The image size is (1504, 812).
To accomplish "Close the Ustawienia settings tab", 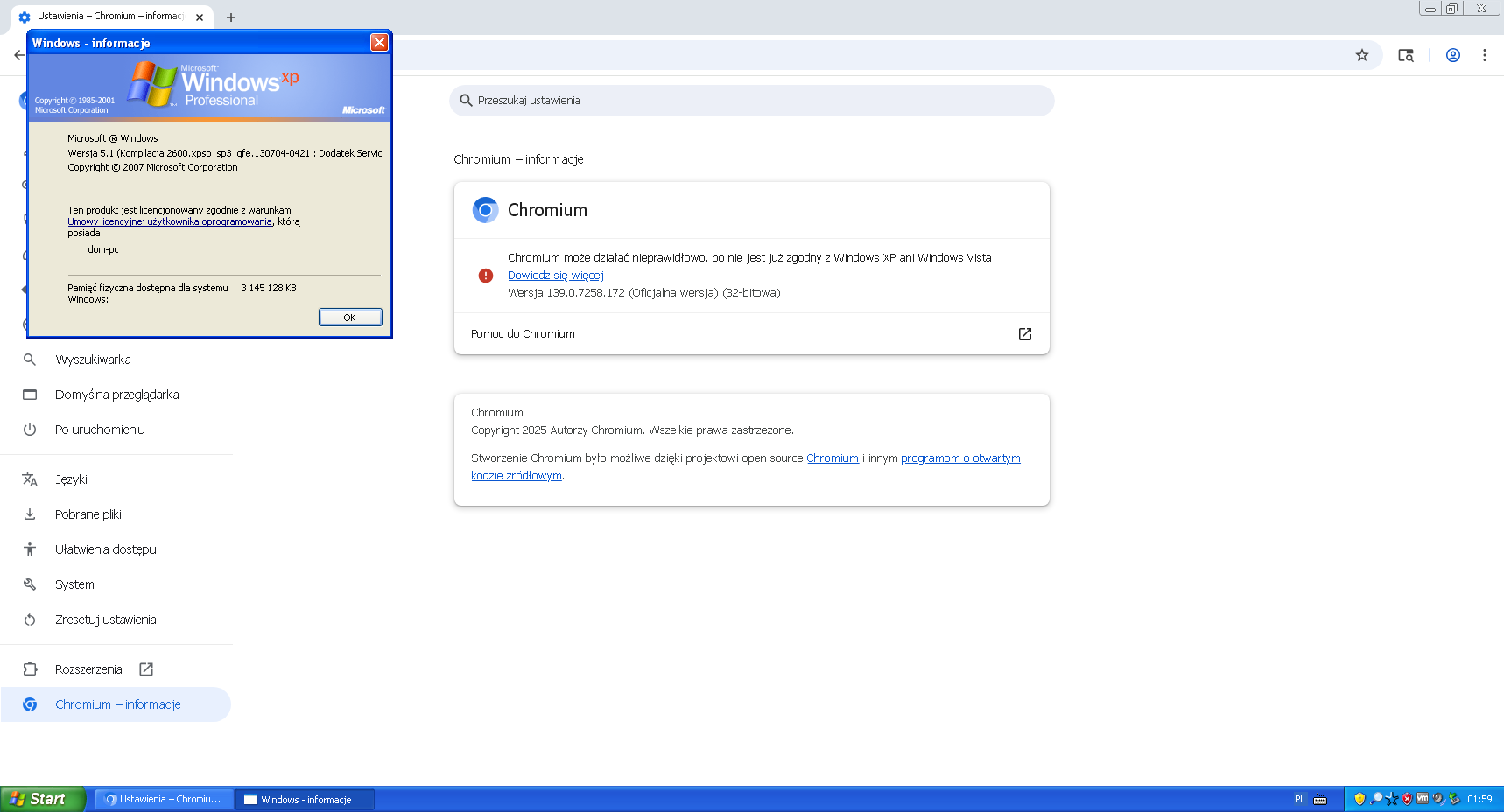I will (200, 17).
